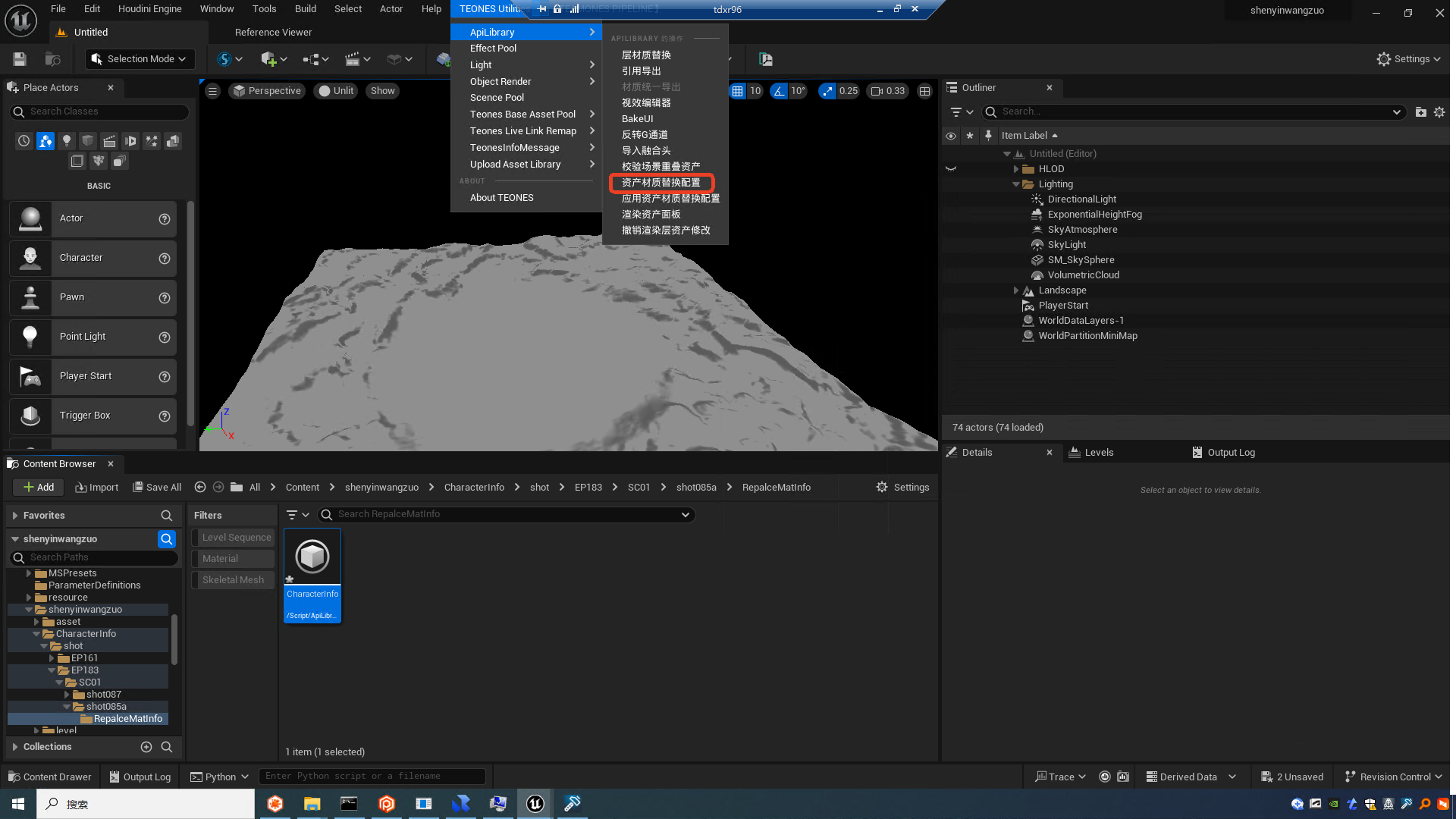Open the Unreal Engine taskbar icon

coord(535,804)
